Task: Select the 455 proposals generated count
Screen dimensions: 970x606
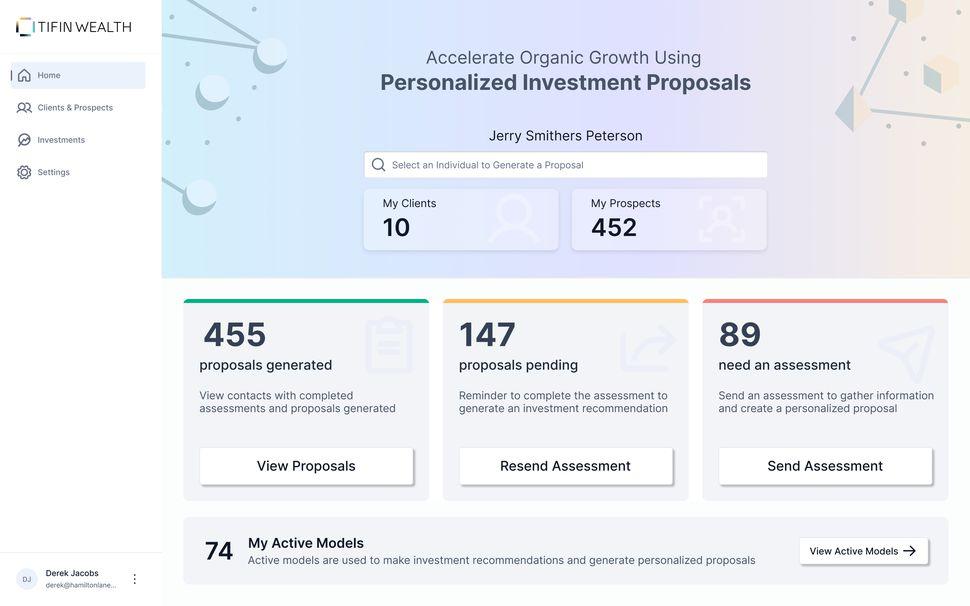Action: (235, 335)
